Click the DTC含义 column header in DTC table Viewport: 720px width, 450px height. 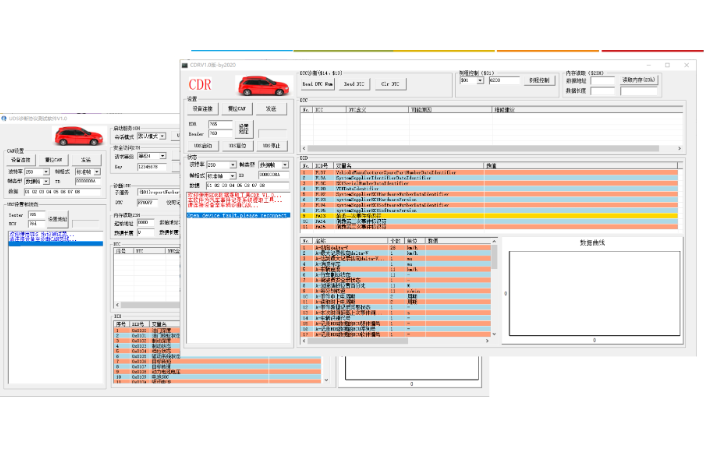coord(377,110)
